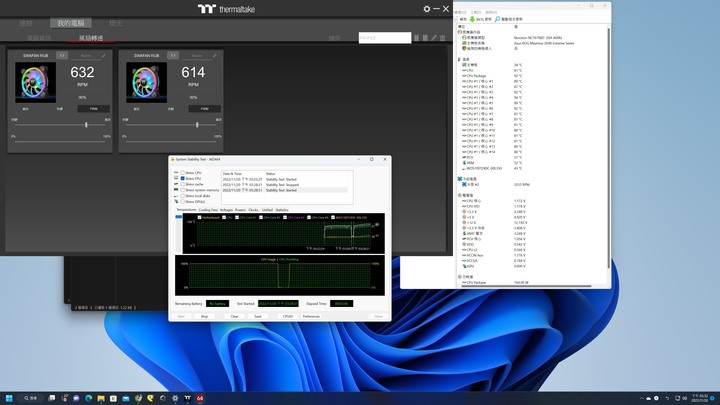Switch to the highlighted My Computer tab in Thermaltake
The height and width of the screenshot is (405, 720).
[71, 23]
